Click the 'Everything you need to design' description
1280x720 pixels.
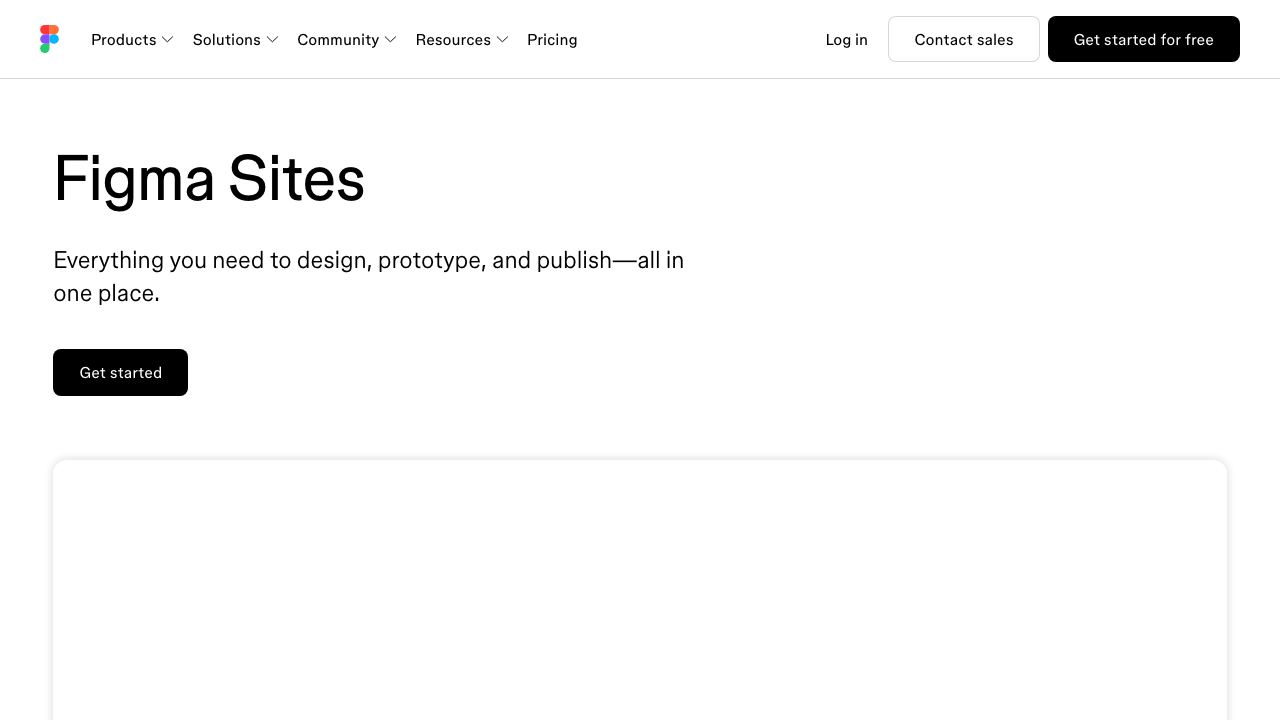click(369, 276)
